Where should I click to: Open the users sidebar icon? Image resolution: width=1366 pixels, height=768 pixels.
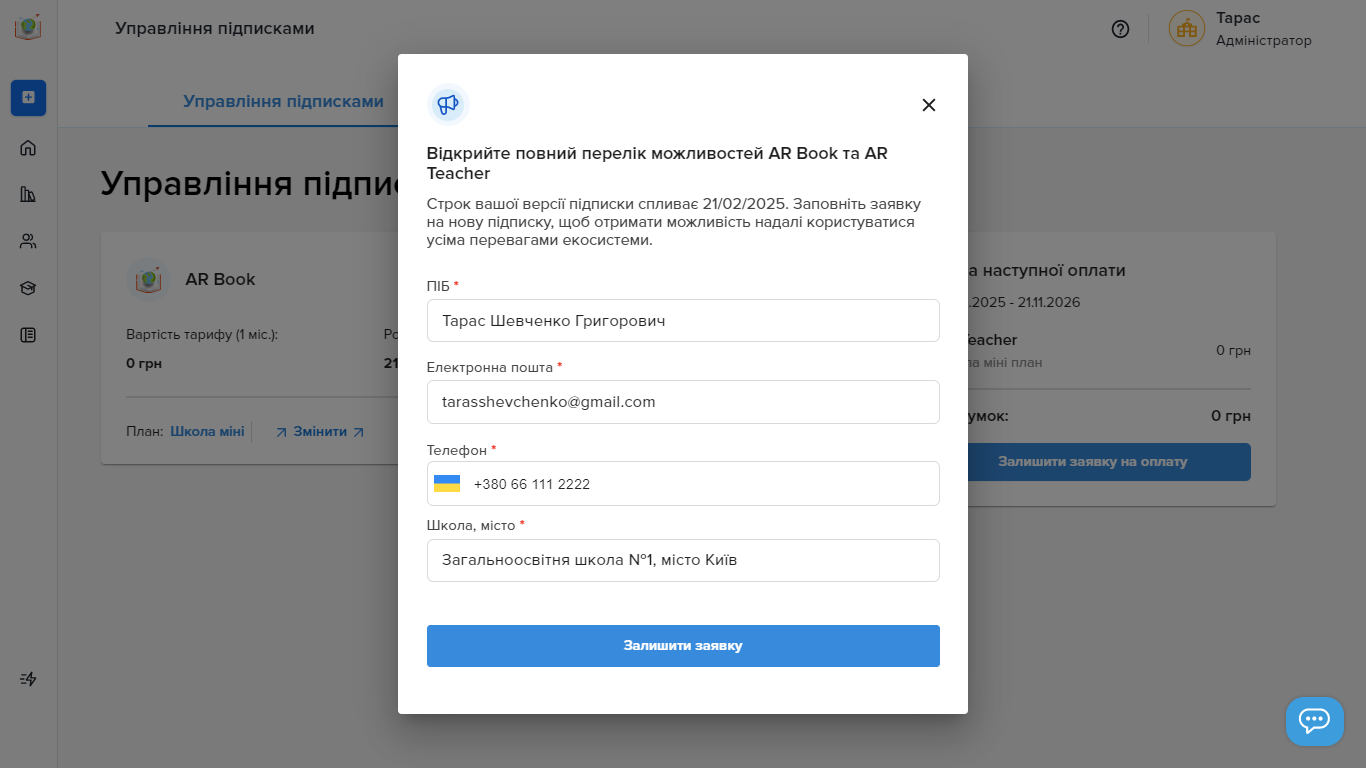28,241
